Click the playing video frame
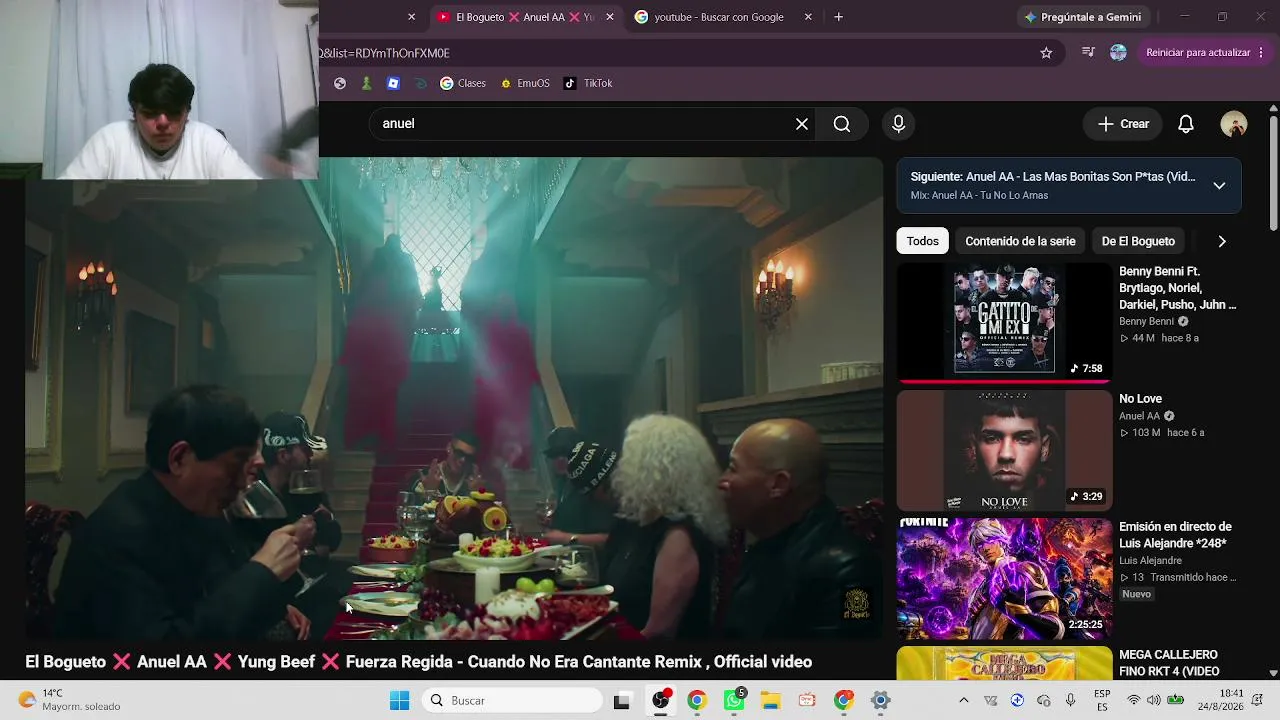 pyautogui.click(x=454, y=398)
